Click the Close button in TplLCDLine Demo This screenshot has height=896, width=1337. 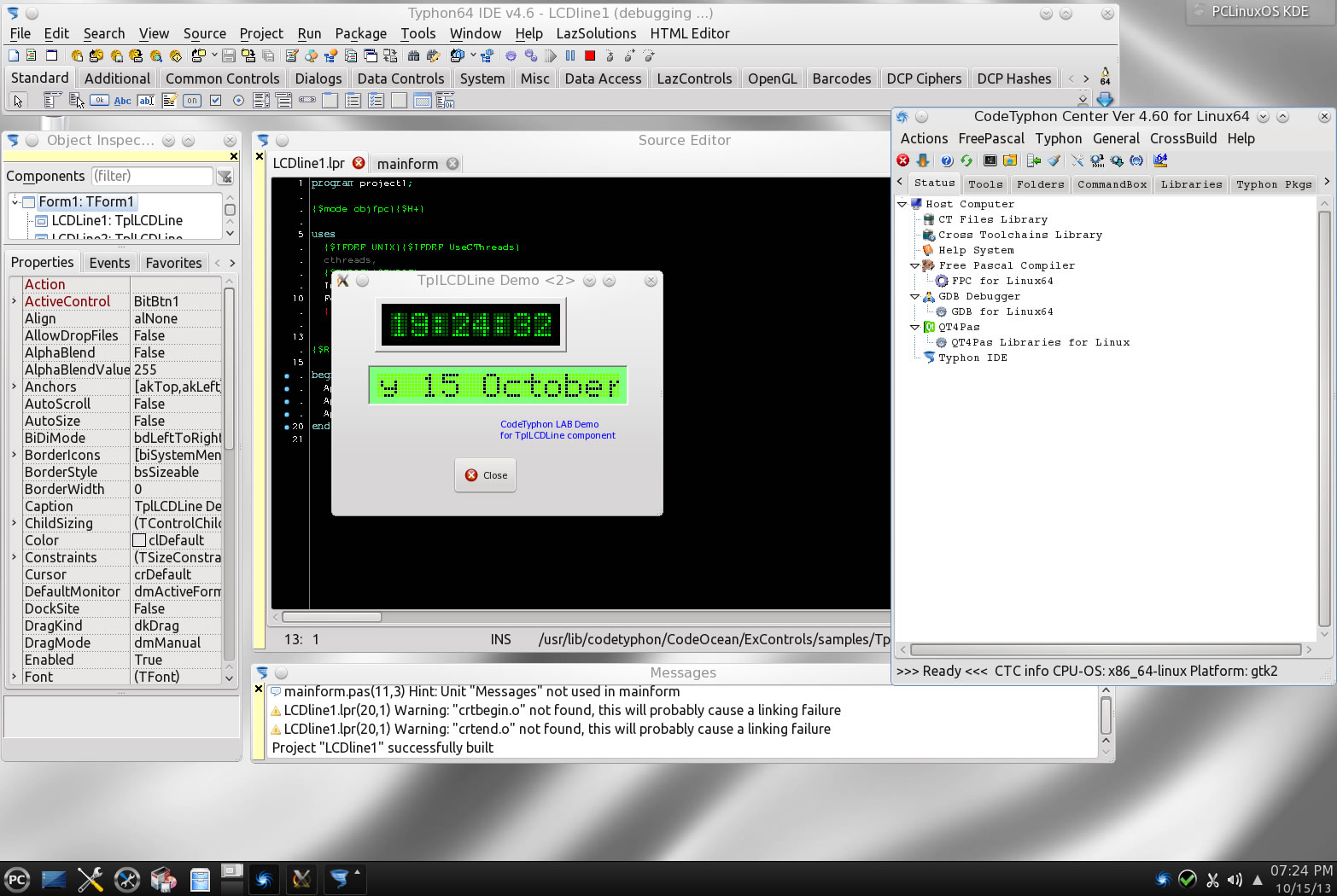coord(485,475)
